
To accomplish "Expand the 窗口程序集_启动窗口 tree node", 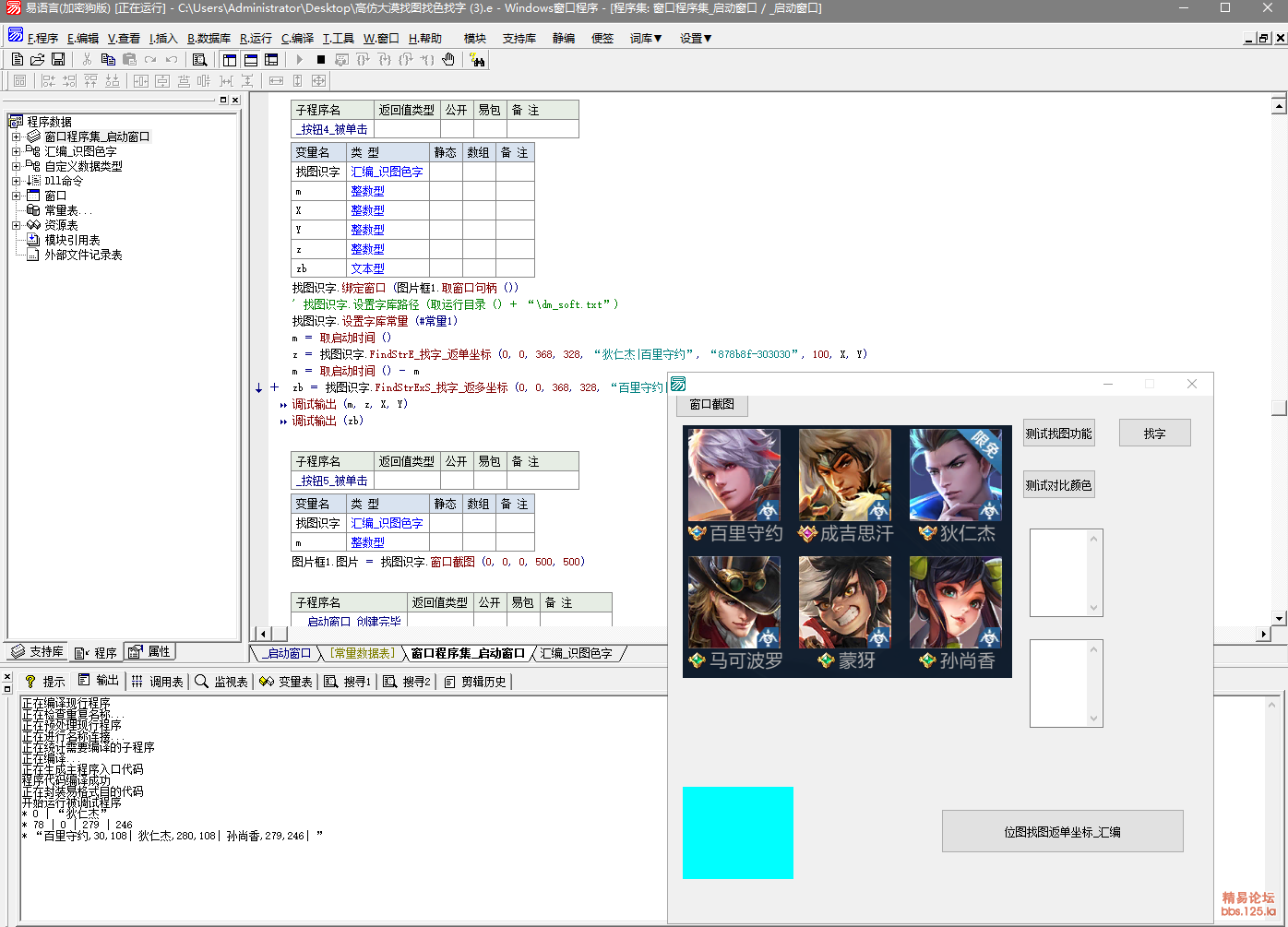I will pos(16,137).
